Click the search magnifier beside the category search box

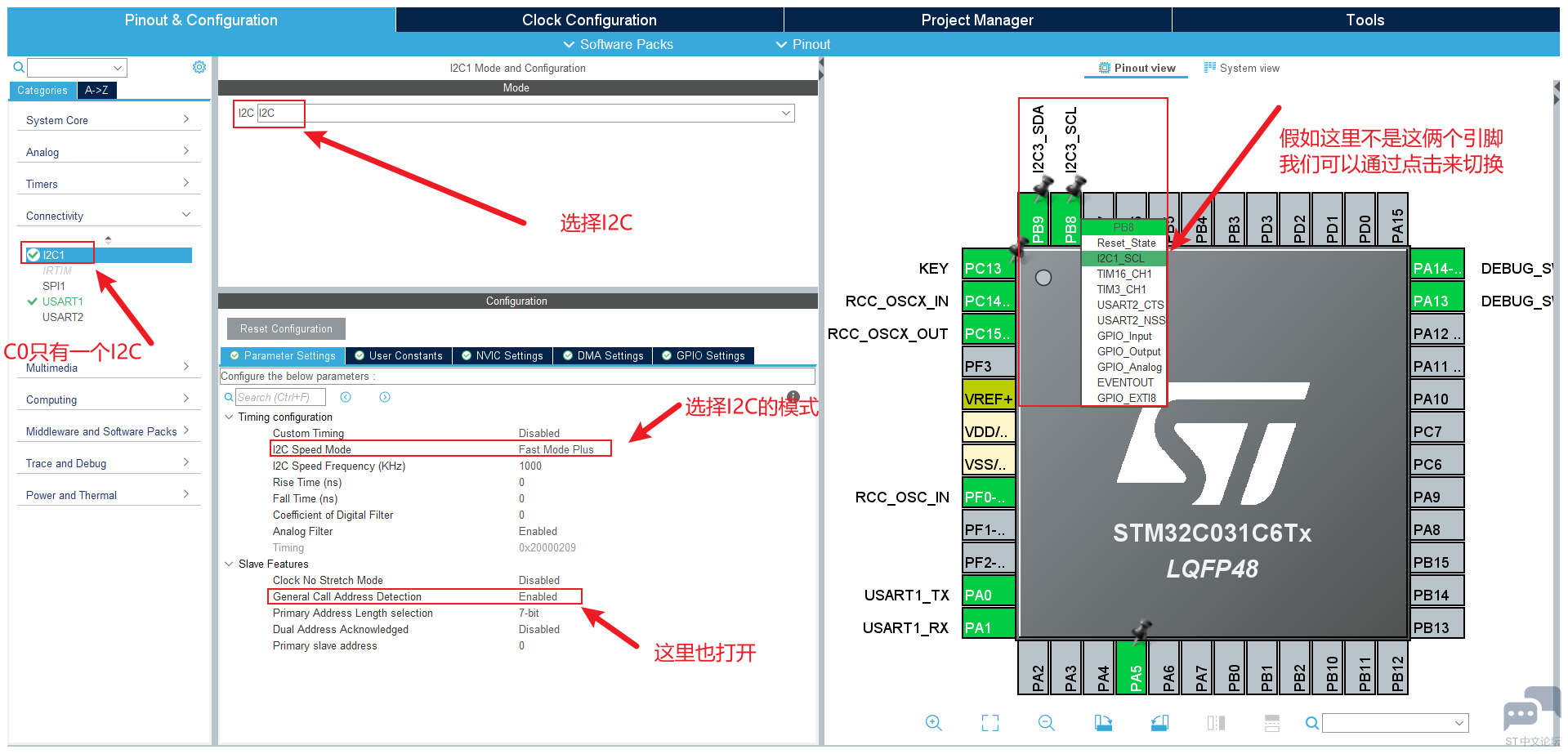tap(19, 68)
